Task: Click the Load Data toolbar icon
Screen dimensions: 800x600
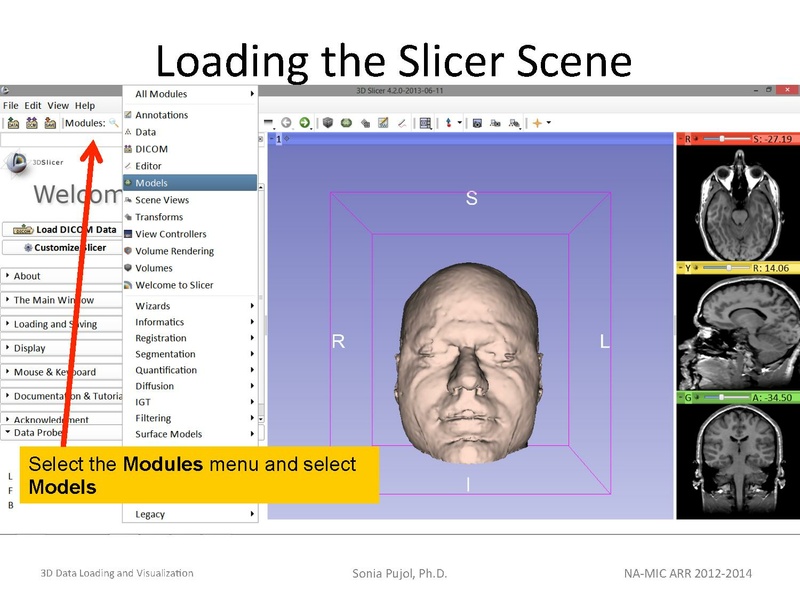Action: [x=13, y=123]
